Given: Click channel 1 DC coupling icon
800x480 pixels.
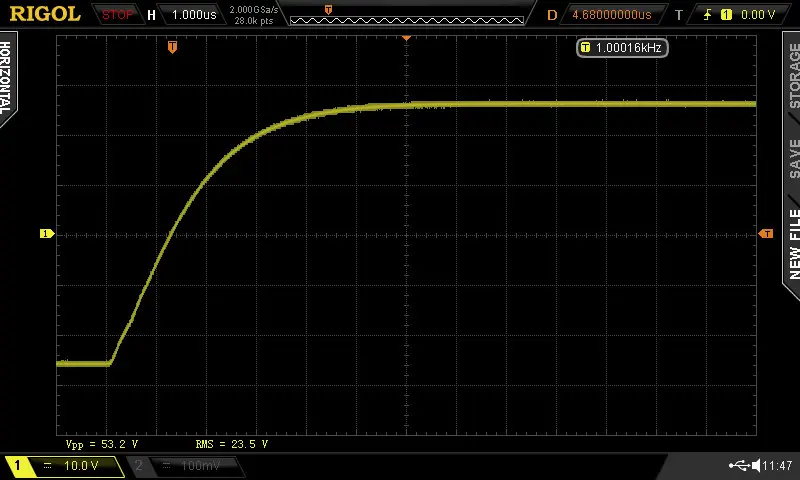Looking at the screenshot, I should click(47, 466).
